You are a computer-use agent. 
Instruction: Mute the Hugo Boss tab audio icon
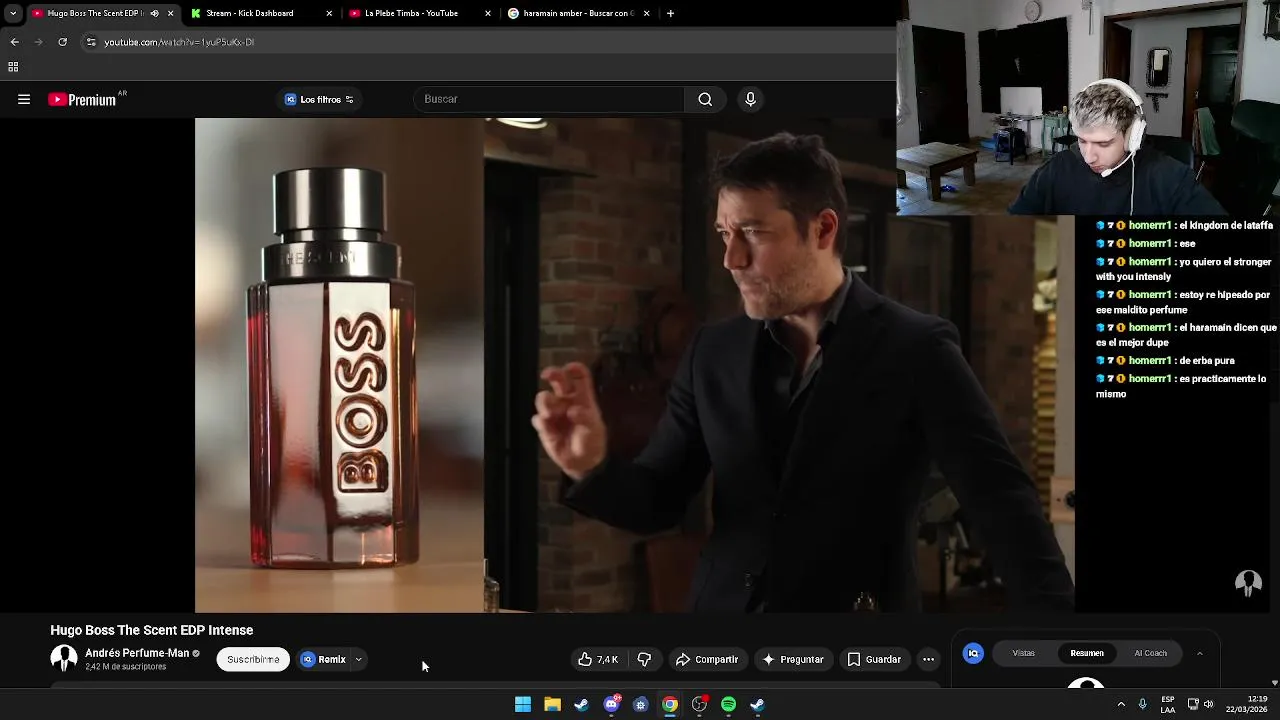pos(154,13)
